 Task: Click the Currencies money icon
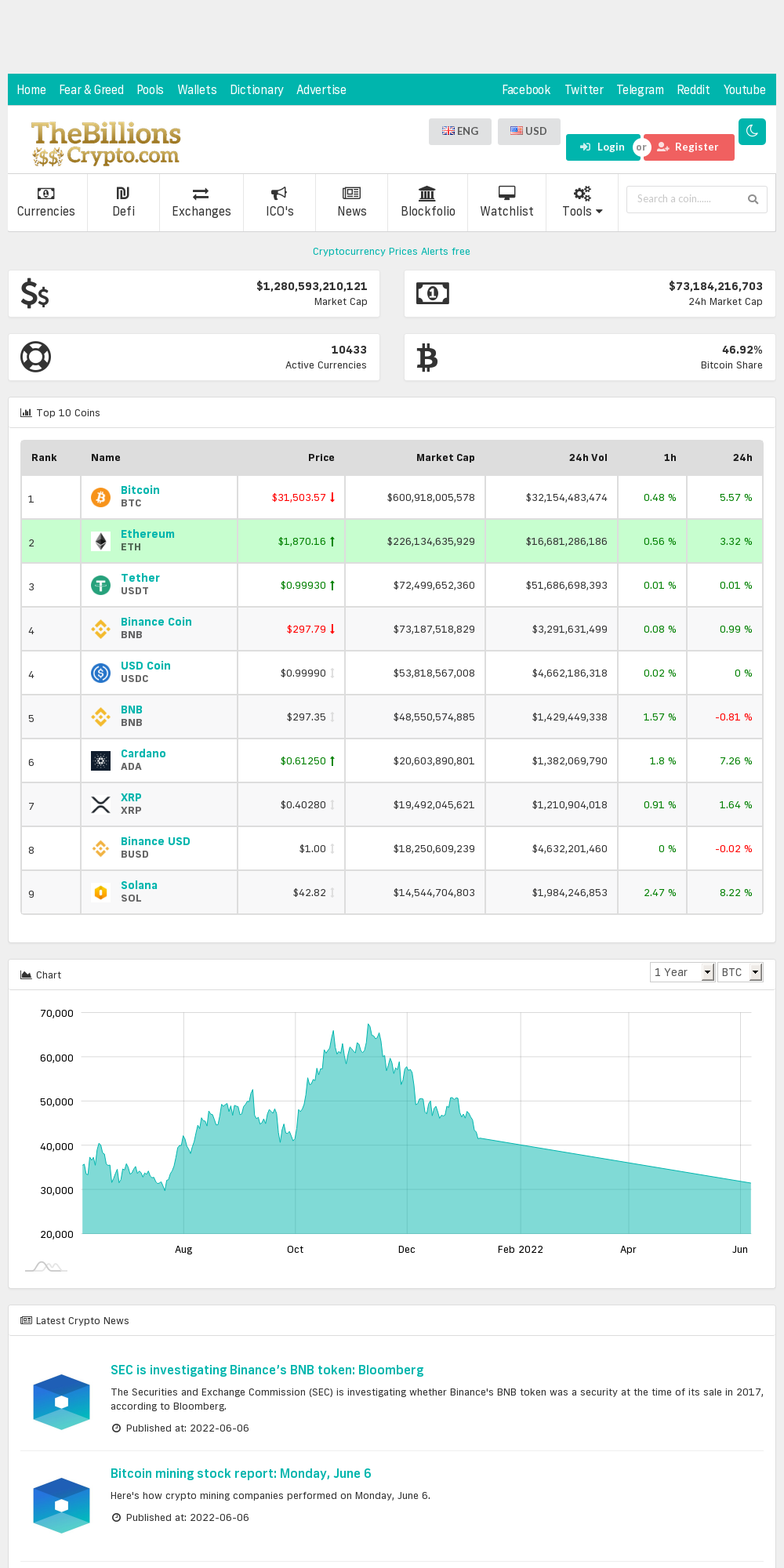point(46,193)
